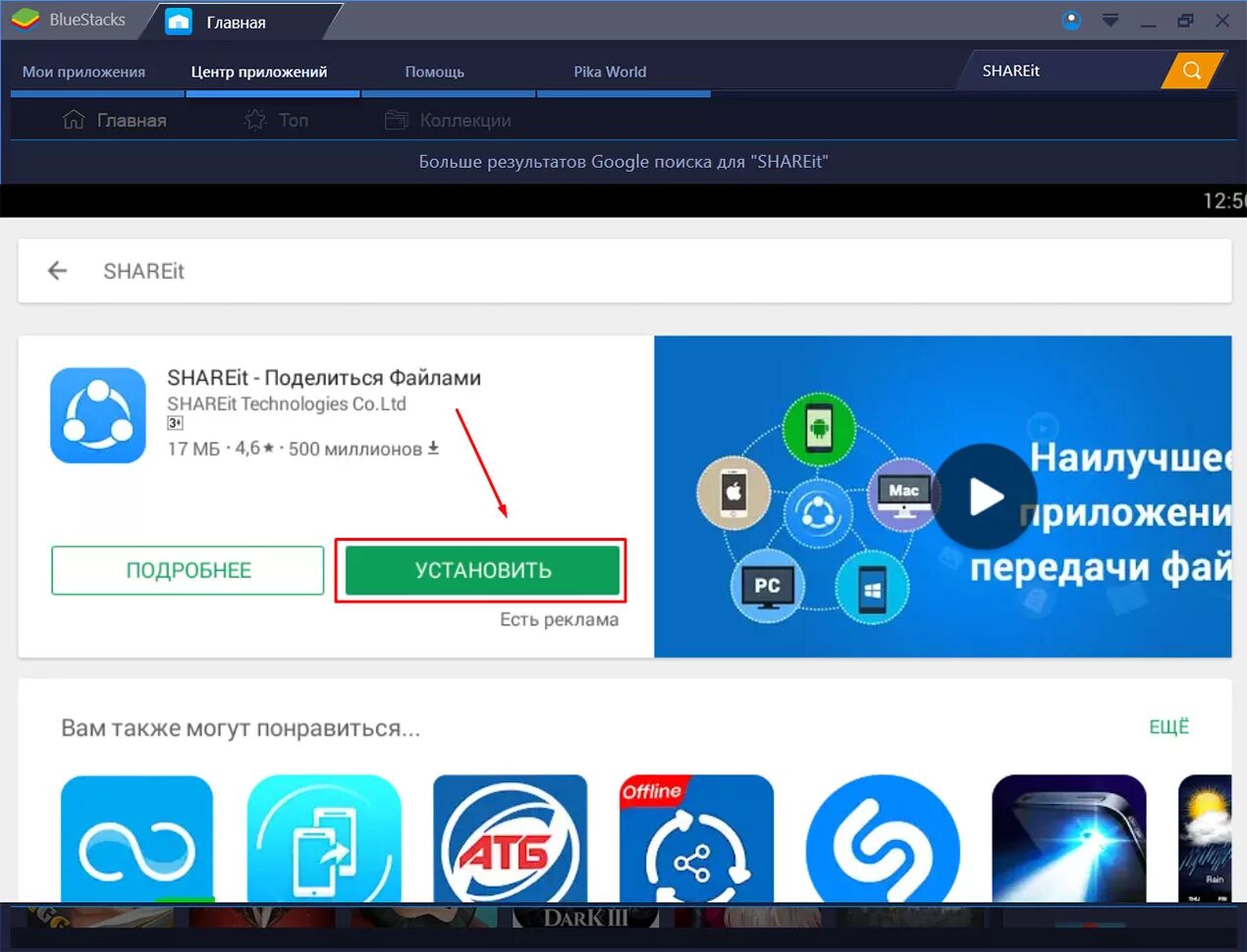
Task: Click the 4,6 star rating text
Action: [254, 449]
